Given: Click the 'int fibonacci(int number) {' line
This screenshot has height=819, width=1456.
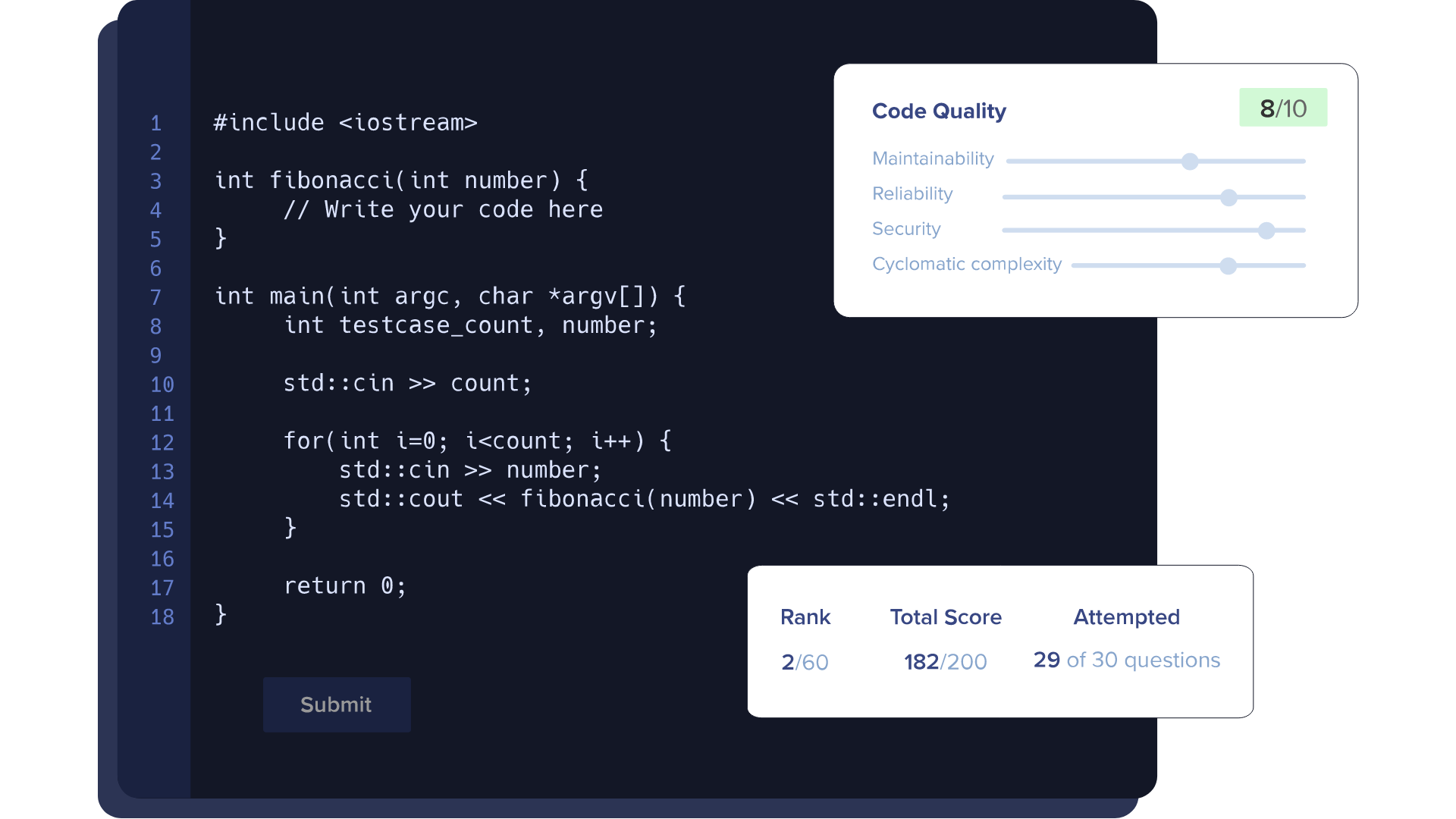Looking at the screenshot, I should 402,180.
